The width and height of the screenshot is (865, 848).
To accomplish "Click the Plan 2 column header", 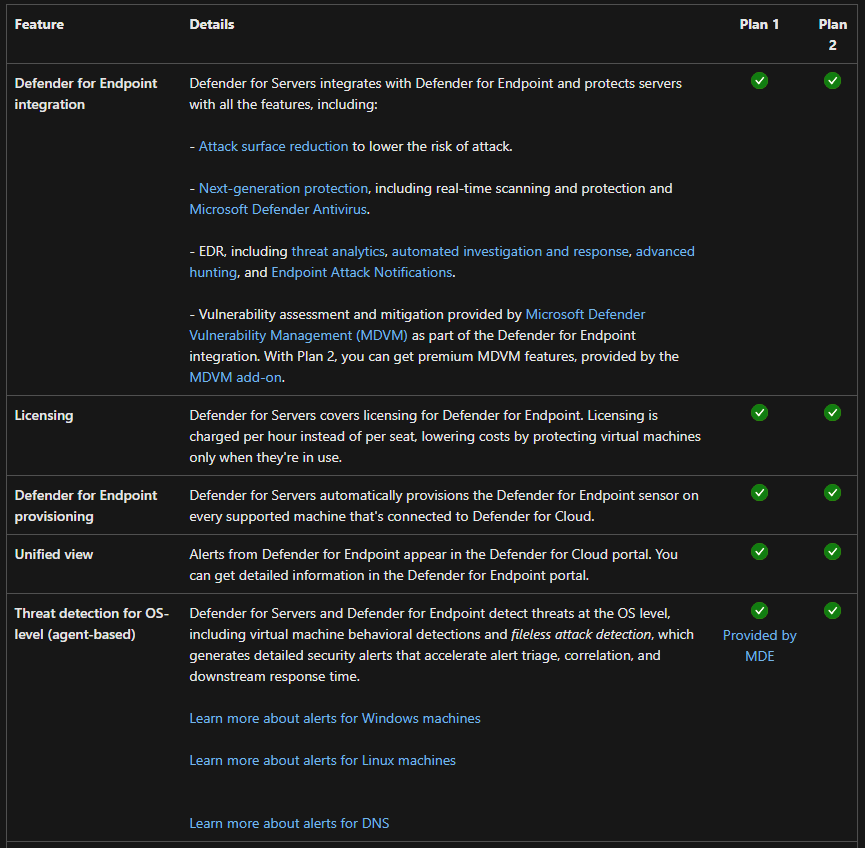I will tap(832, 34).
